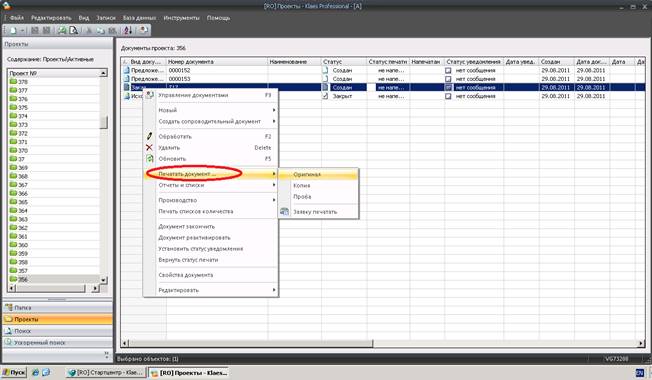Image resolution: width=652 pixels, height=380 pixels.
Task: Toggle notification checkbox in the Закрыт row
Action: 448,96
